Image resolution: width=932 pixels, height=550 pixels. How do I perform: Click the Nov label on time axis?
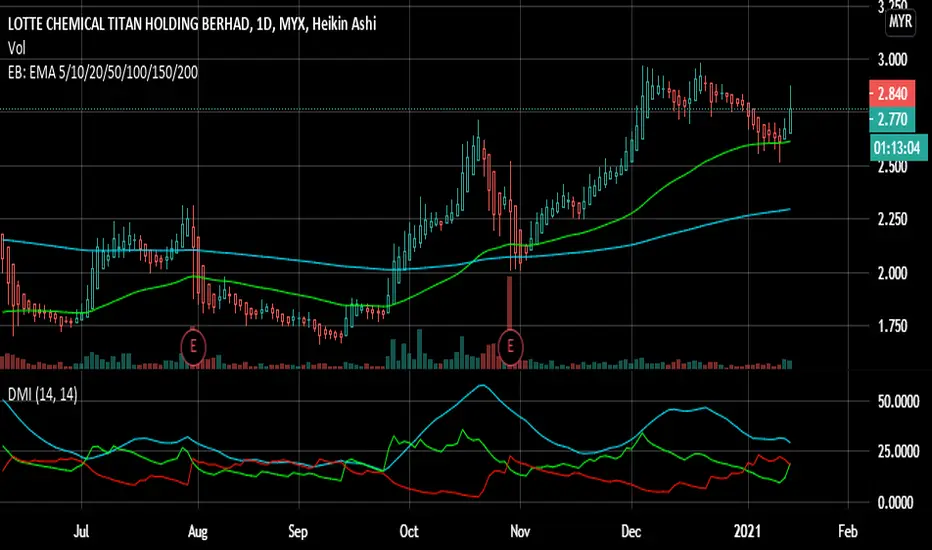519,530
